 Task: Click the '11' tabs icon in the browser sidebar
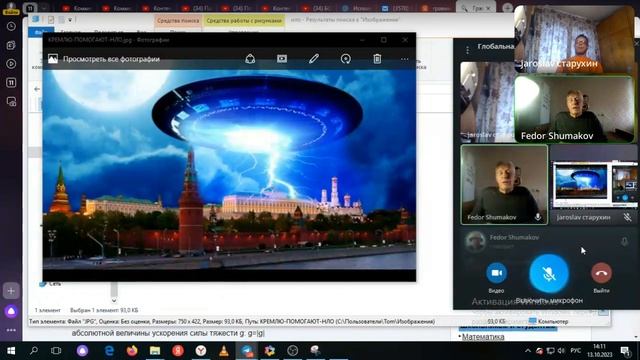pyautogui.click(x=11, y=82)
